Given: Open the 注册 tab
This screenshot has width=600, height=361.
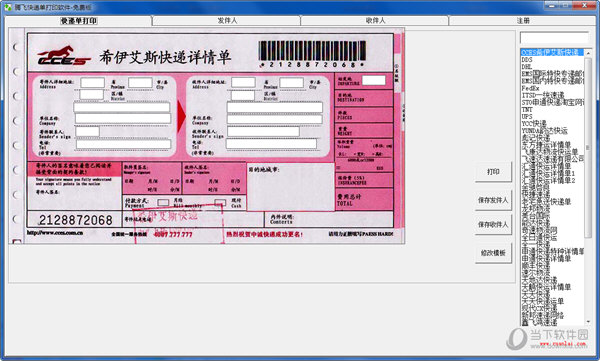Looking at the screenshot, I should coord(523,21).
